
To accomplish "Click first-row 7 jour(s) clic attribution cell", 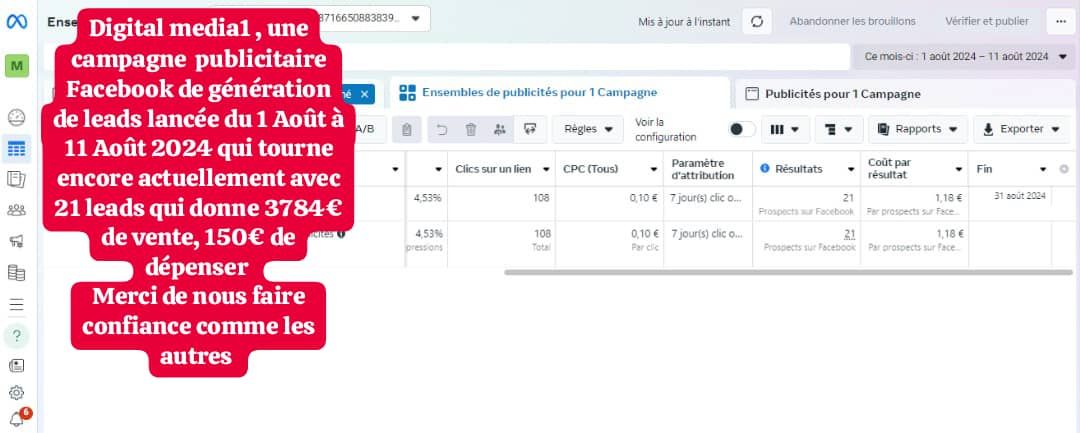I will pos(707,198).
